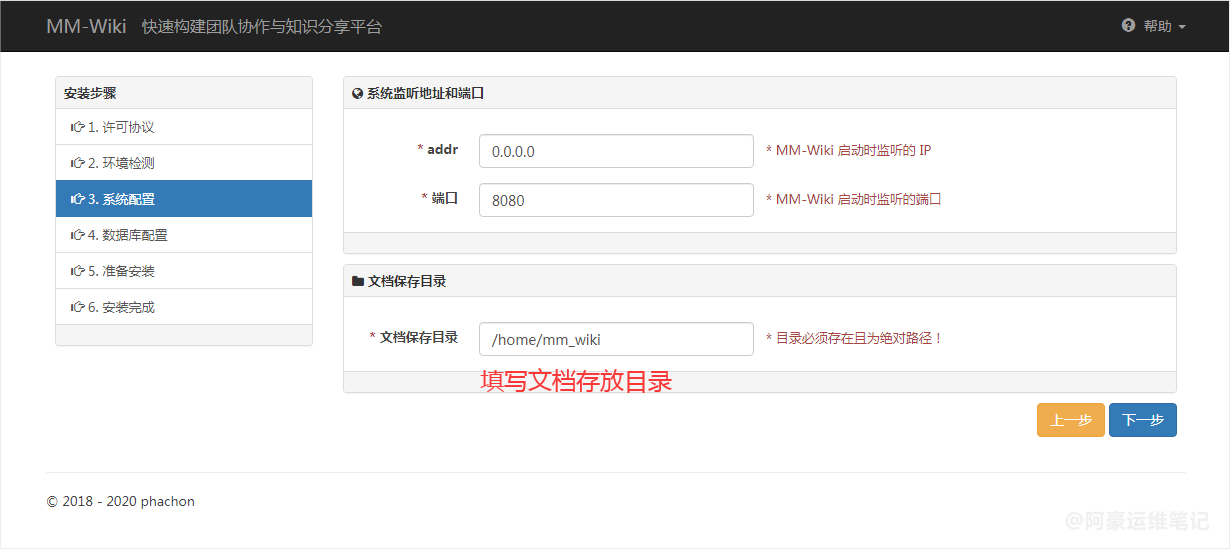1230x549 pixels.
Task: Click the 文档保存目录 panel heading text
Action: pos(407,281)
